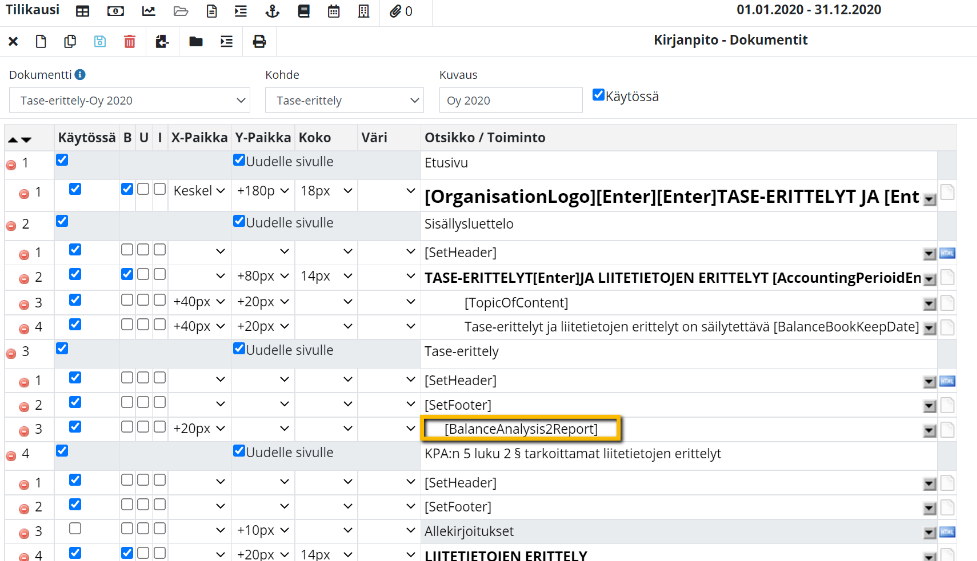Click the paperclip attachments icon
The width and height of the screenshot is (977, 561).
click(x=396, y=11)
